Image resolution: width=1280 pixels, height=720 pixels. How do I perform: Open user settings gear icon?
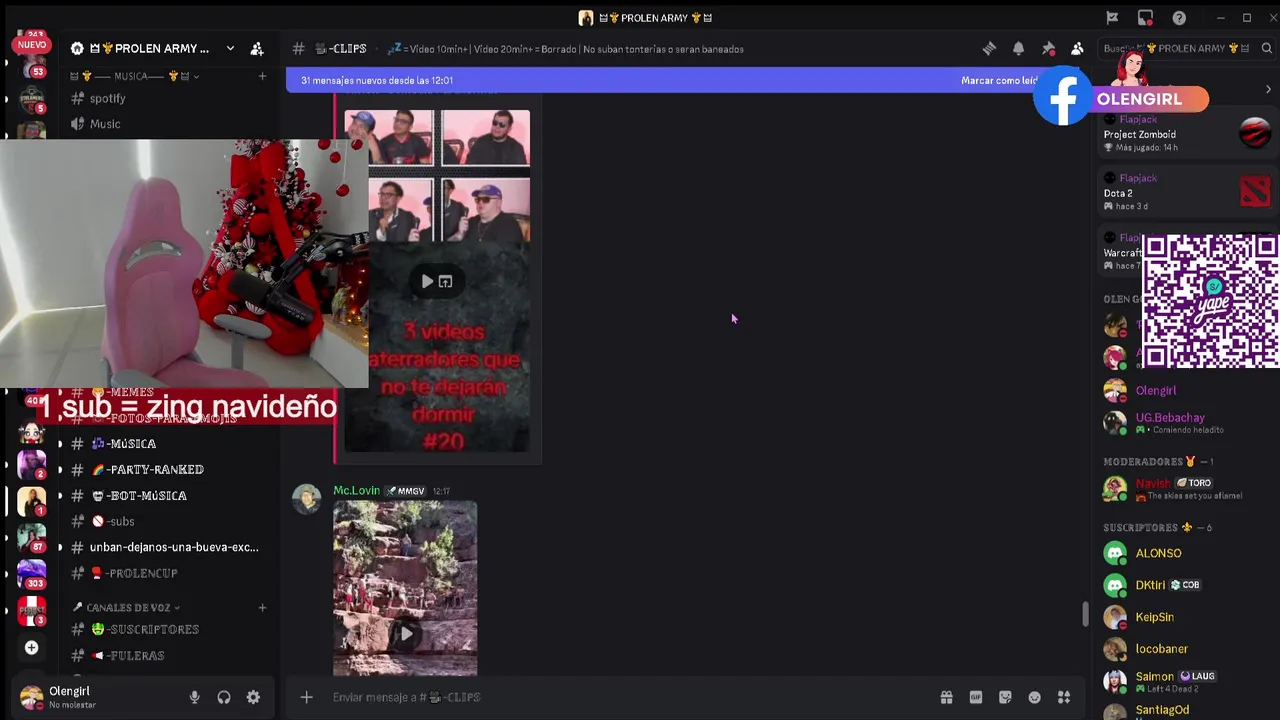coord(253,698)
